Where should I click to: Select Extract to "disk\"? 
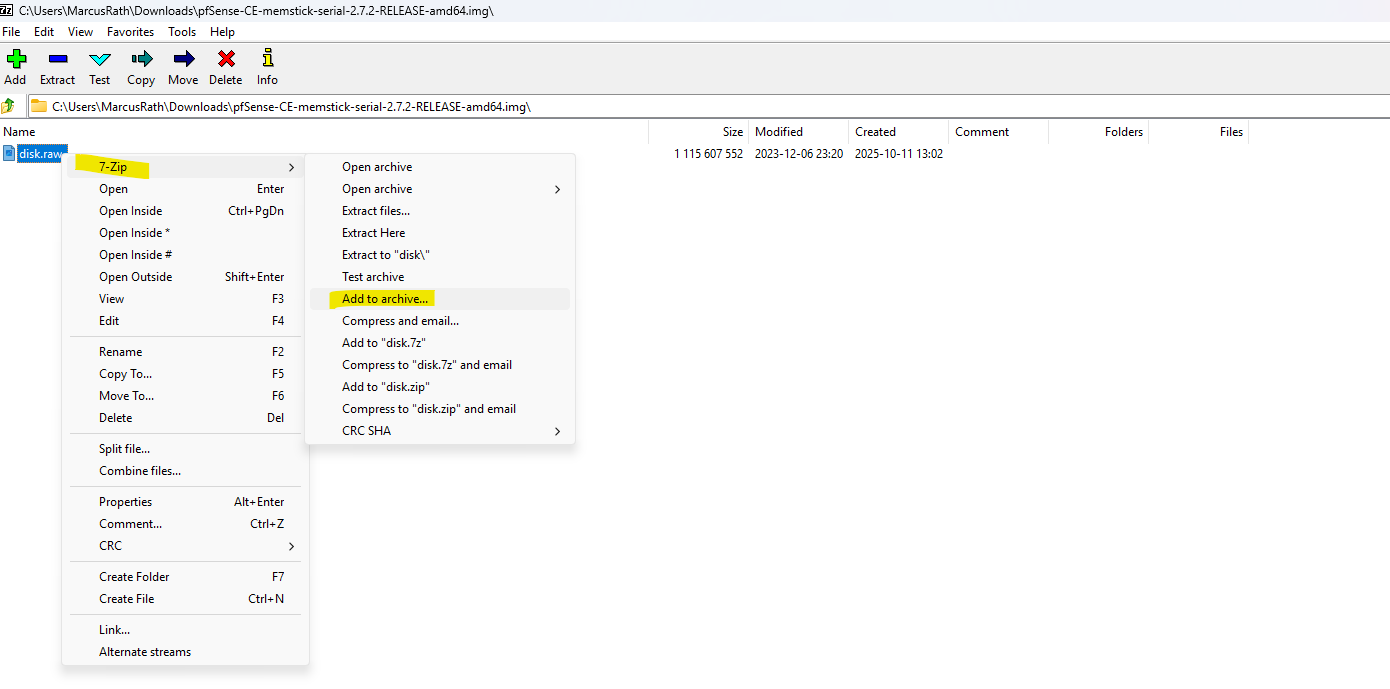coord(440,255)
